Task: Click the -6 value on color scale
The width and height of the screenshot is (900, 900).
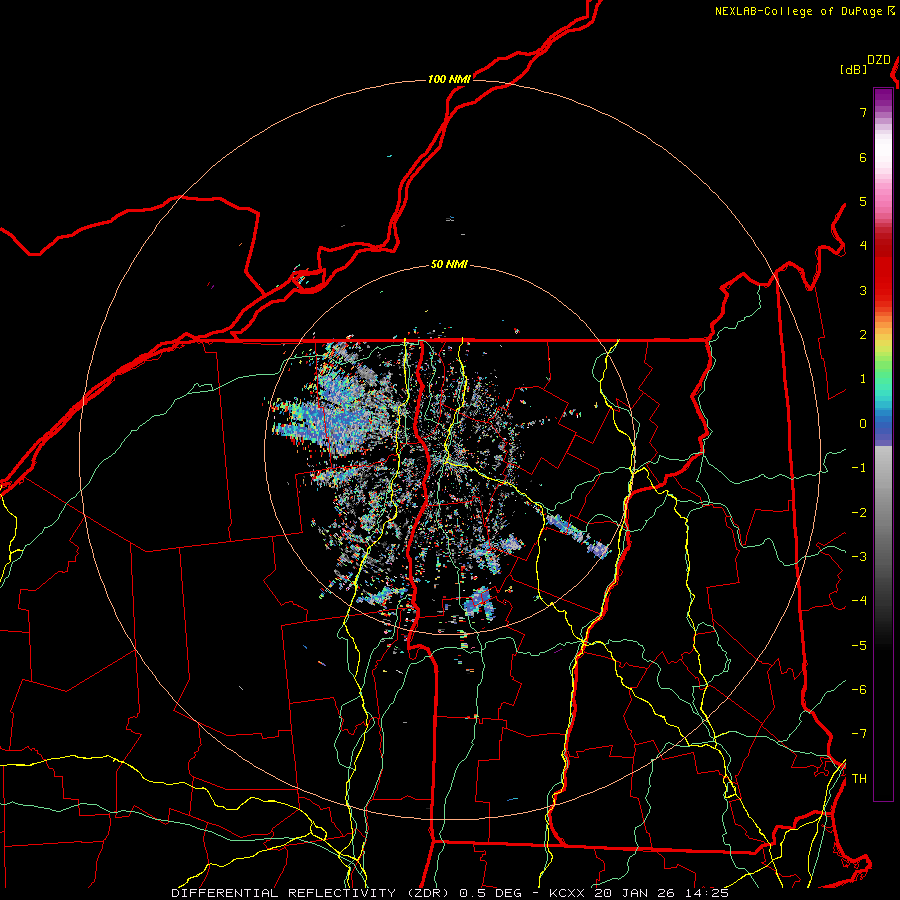Action: click(x=859, y=690)
